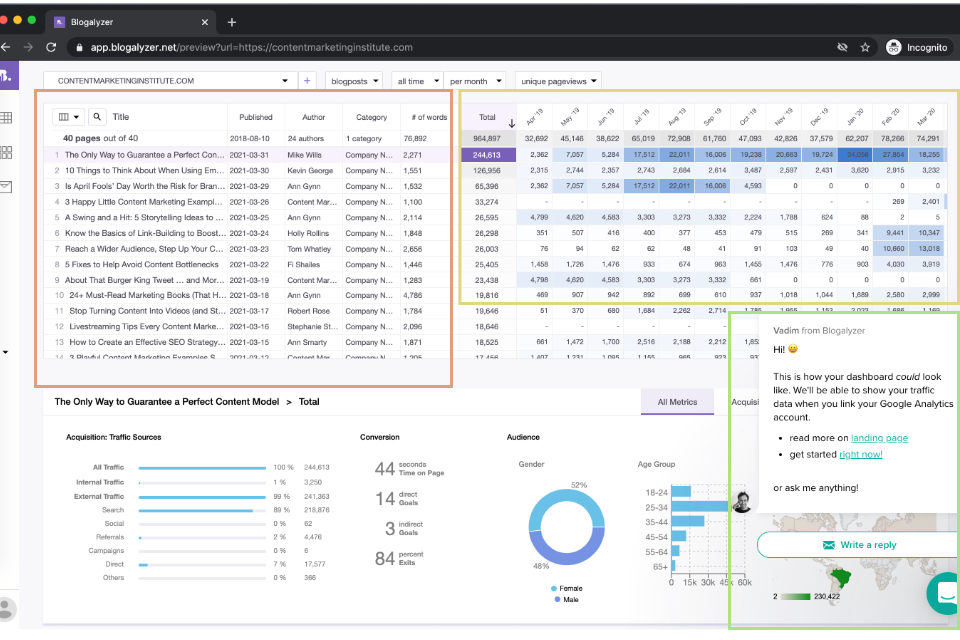Open the blogposts dropdown
960x640 pixels.
pos(353,81)
